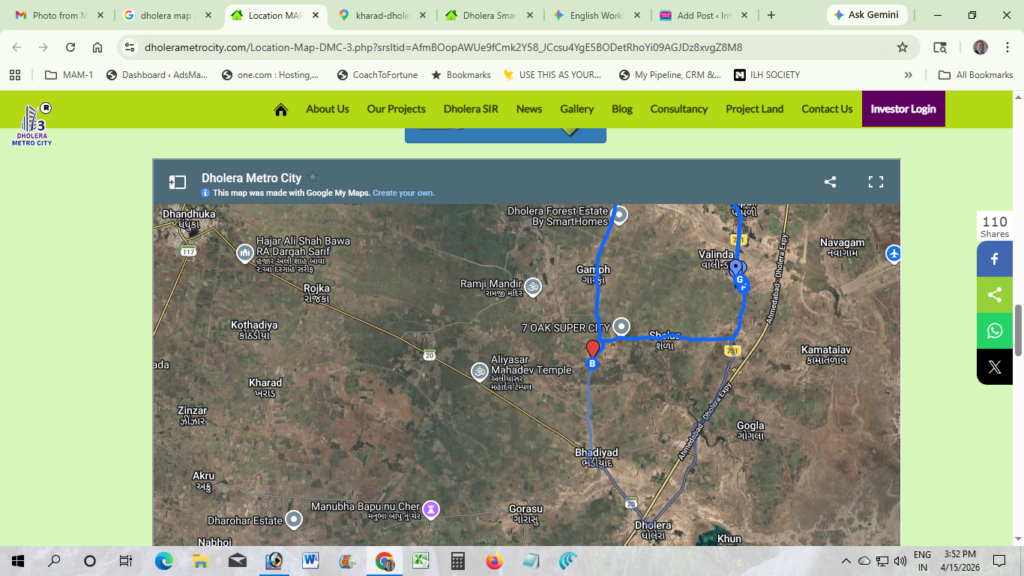Open the site information icon in address bar
This screenshot has height=576, width=1024.
[x=129, y=47]
